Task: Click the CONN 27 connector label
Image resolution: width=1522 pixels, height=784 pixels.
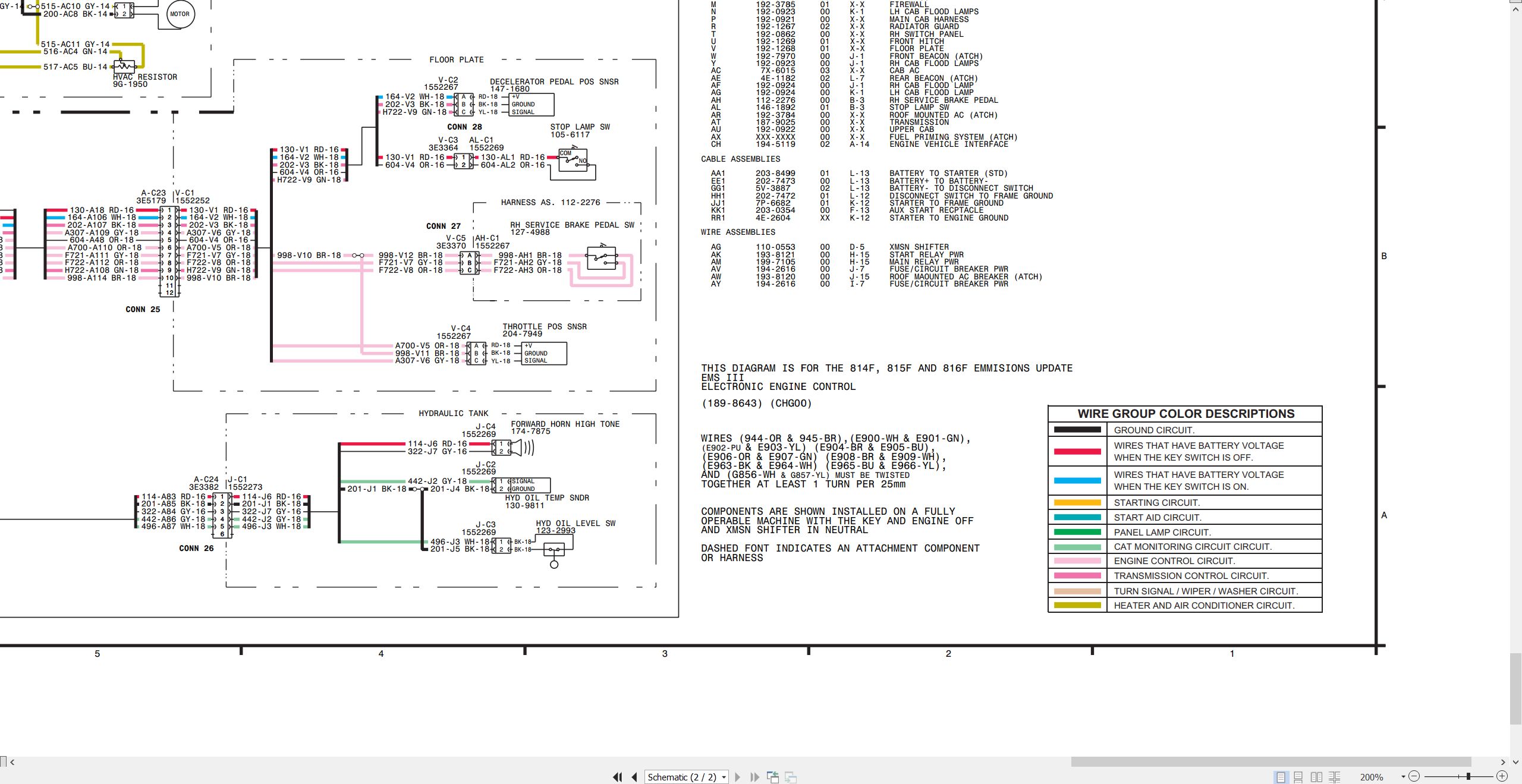Action: (444, 226)
